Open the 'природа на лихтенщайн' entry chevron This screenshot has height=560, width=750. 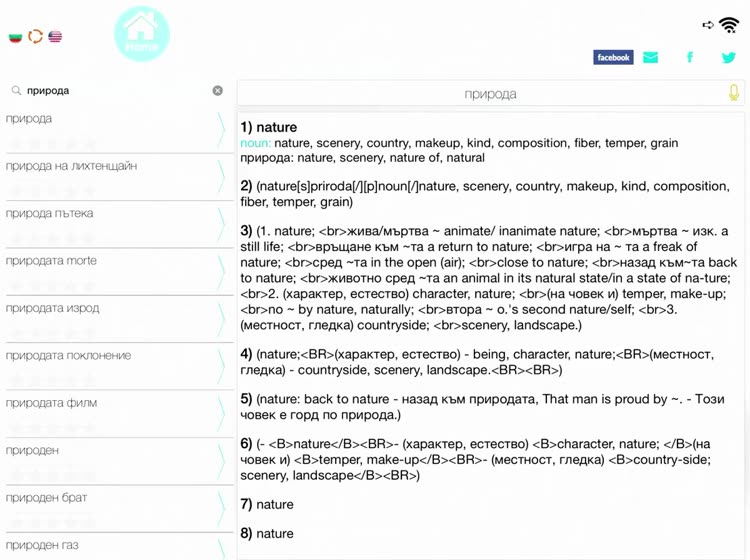(221, 177)
